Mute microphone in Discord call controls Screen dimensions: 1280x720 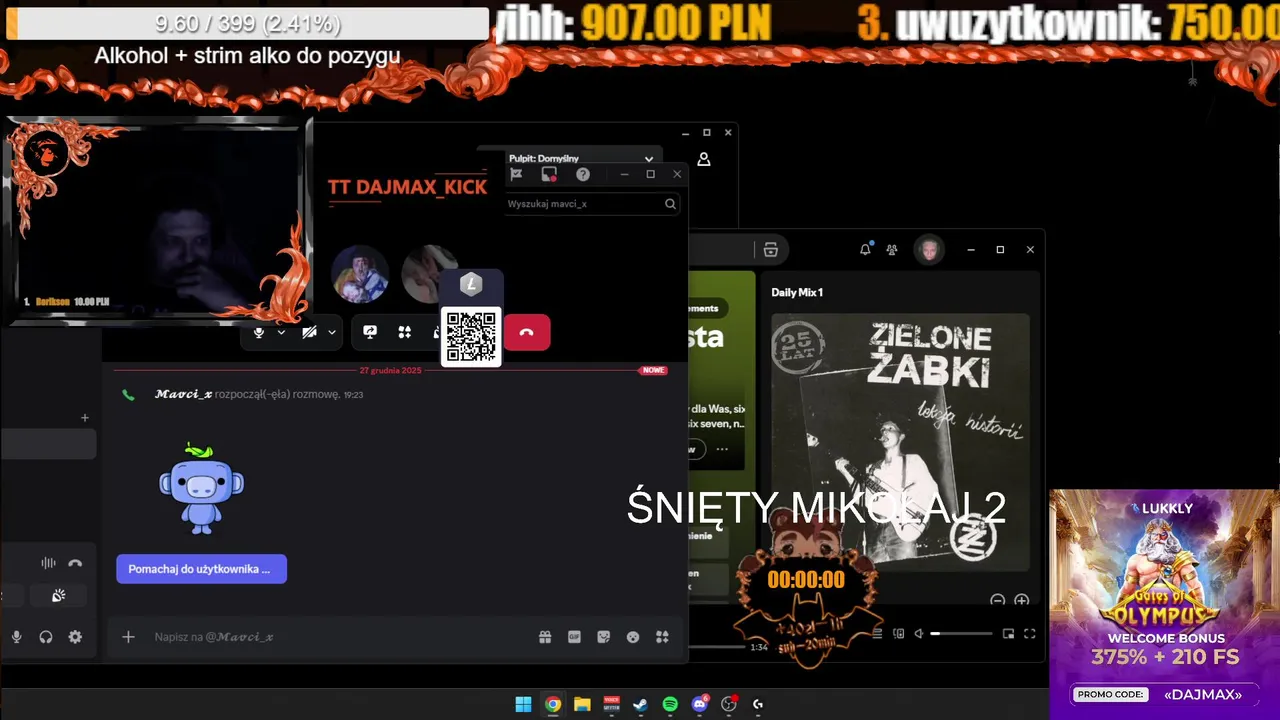[x=259, y=332]
